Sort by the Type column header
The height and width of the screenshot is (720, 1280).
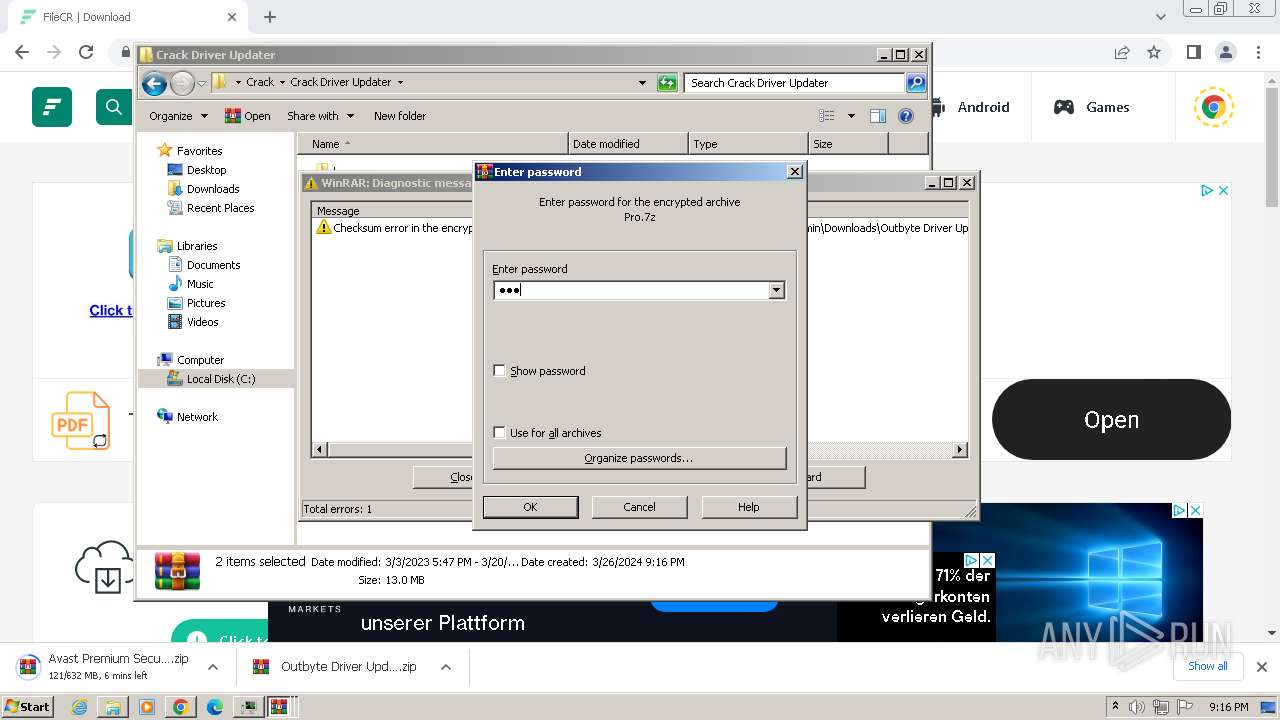coord(748,144)
